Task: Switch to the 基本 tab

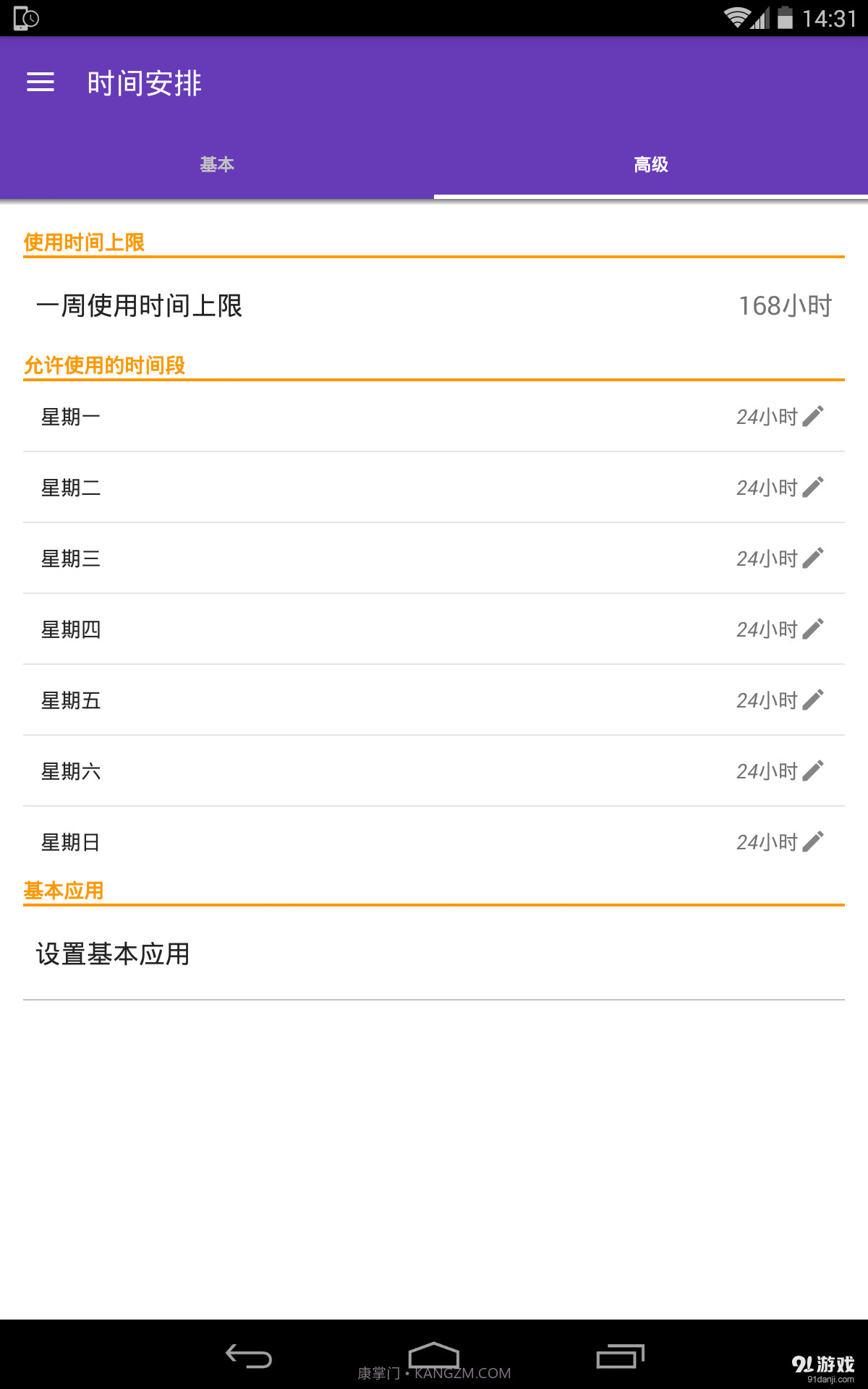Action: 217,164
